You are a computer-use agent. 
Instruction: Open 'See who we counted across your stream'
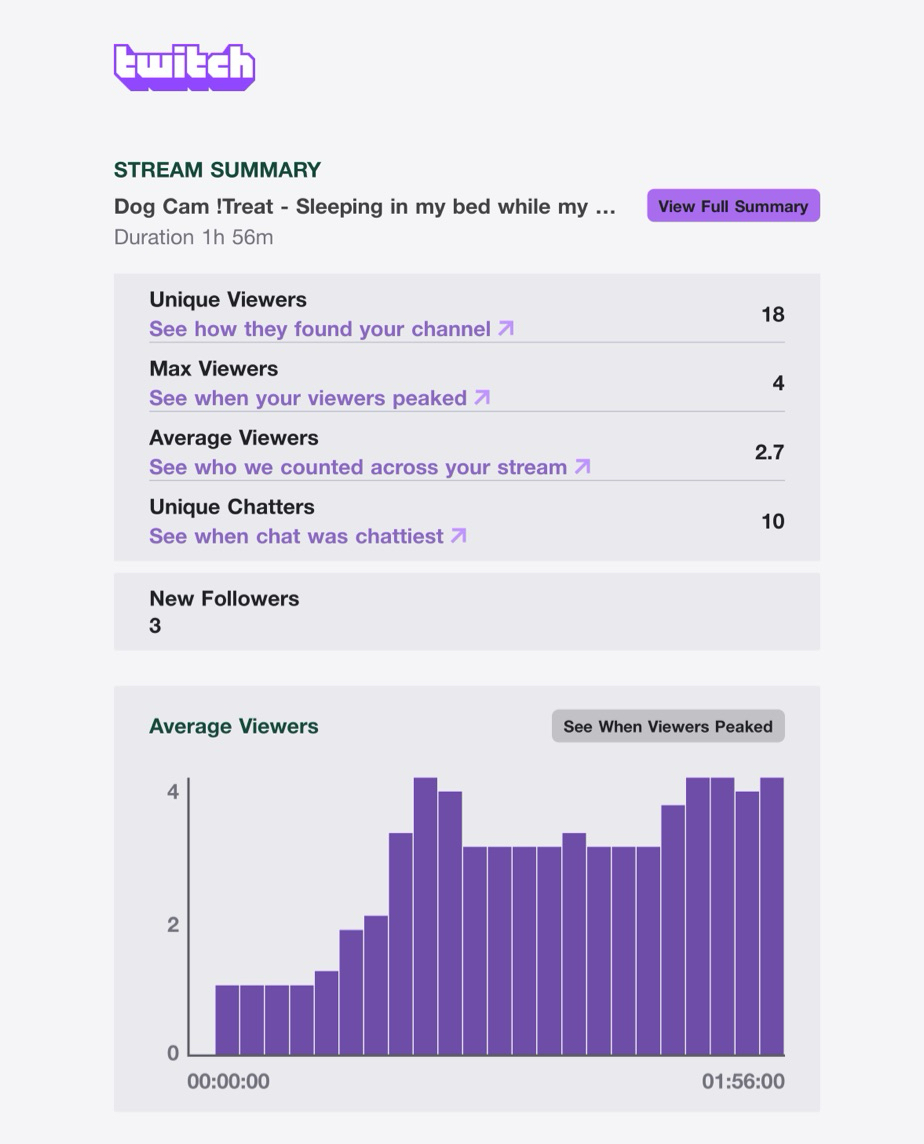(x=358, y=467)
